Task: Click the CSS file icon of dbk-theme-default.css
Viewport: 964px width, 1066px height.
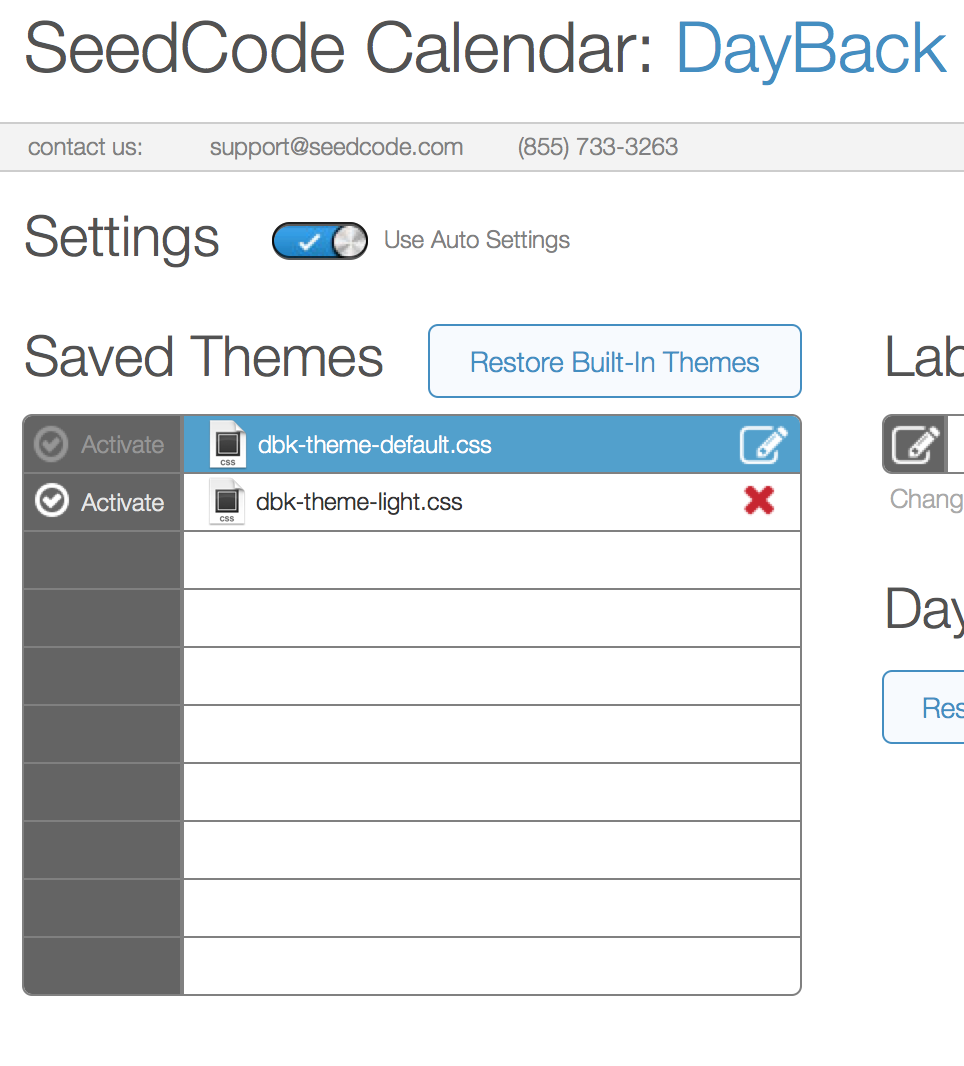Action: click(x=228, y=444)
